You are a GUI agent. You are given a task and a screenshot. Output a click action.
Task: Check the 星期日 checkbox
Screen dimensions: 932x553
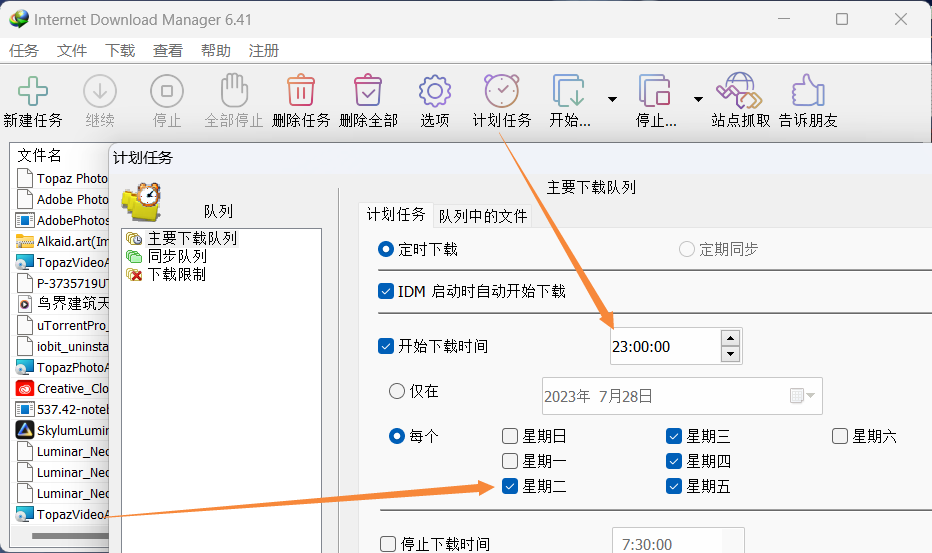(509, 436)
